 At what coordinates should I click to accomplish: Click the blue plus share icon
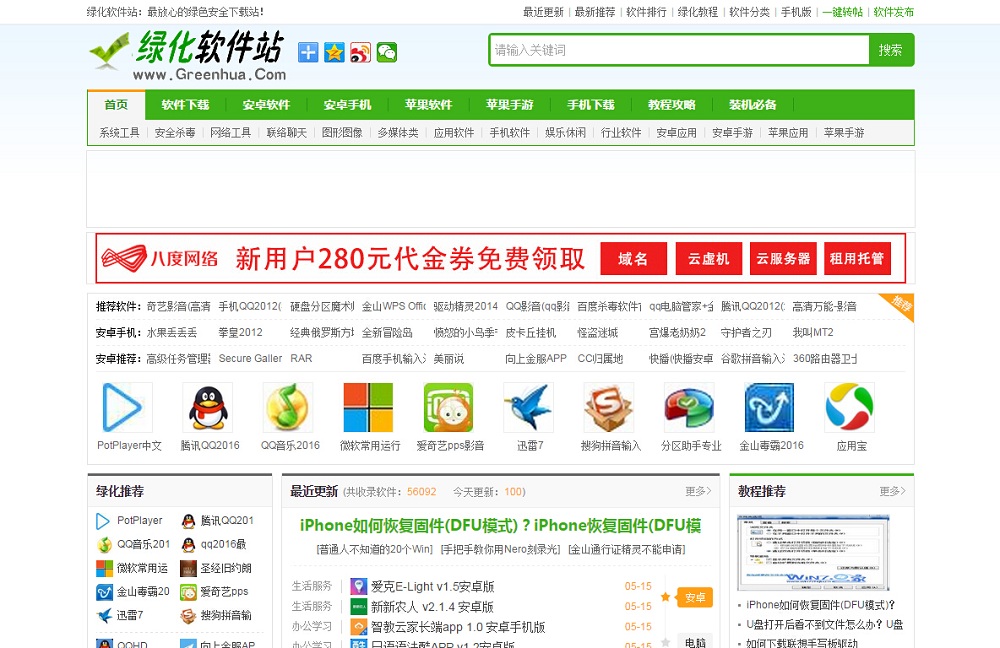coord(308,52)
